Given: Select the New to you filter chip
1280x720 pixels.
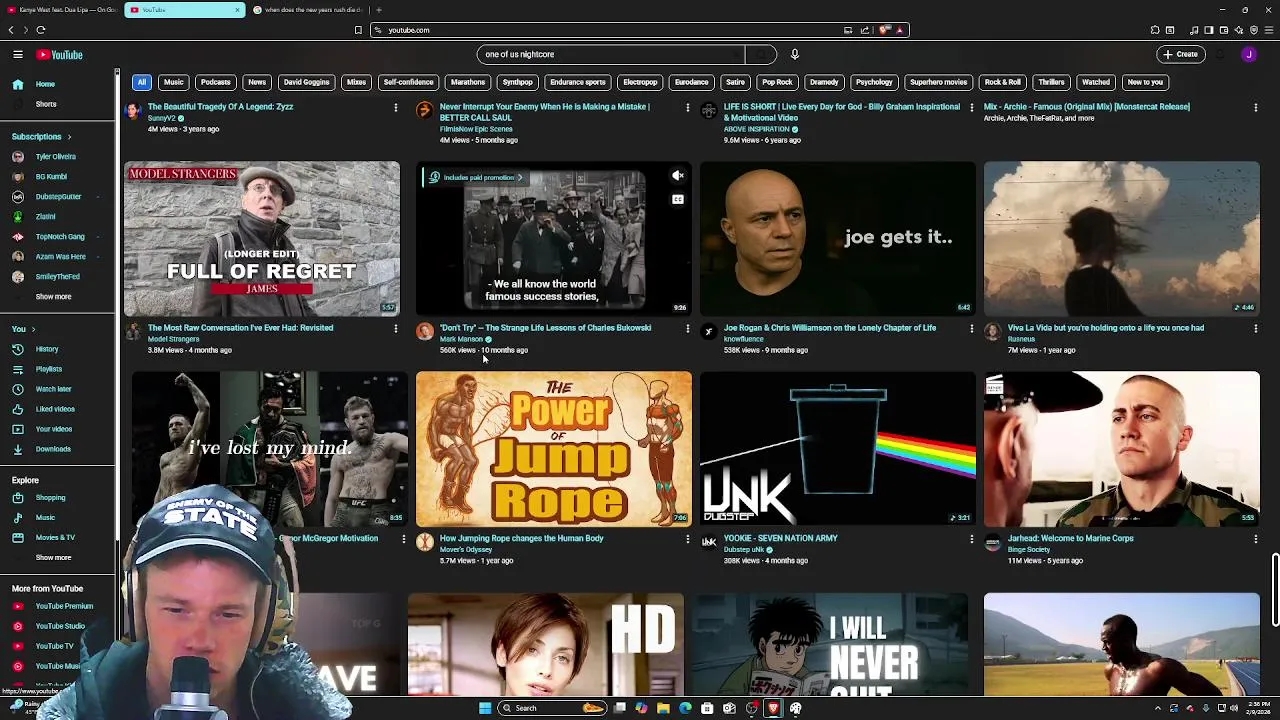Looking at the screenshot, I should click(x=1145, y=82).
